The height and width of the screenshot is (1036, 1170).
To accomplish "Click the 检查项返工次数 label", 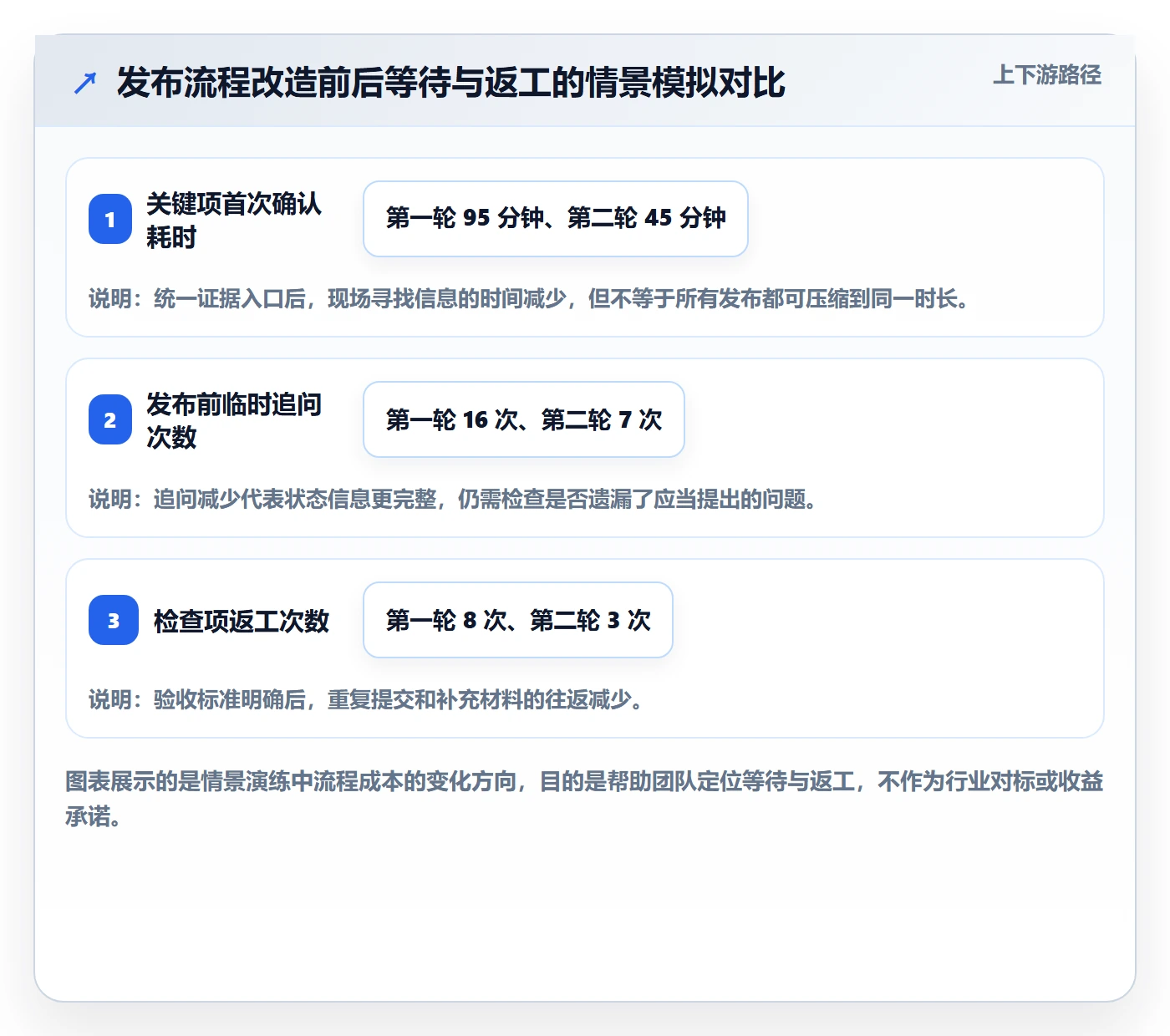I will [242, 621].
